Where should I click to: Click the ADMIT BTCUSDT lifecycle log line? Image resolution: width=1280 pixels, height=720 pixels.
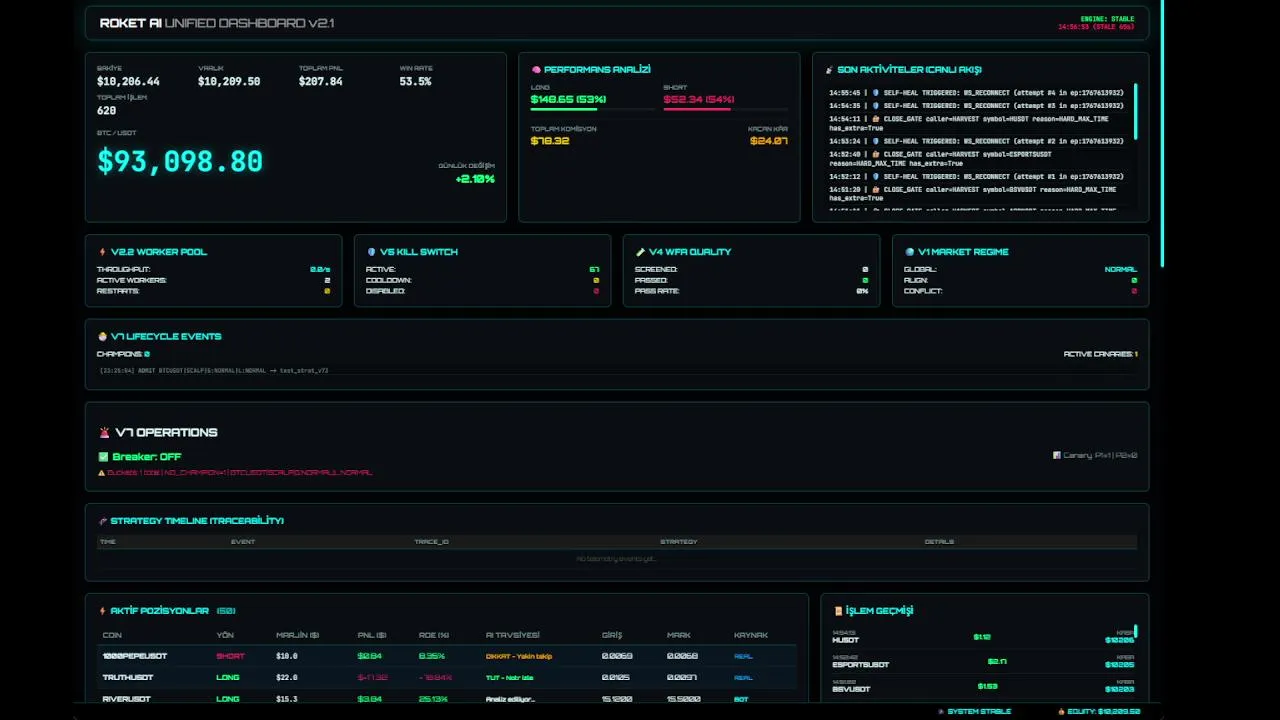click(x=214, y=371)
